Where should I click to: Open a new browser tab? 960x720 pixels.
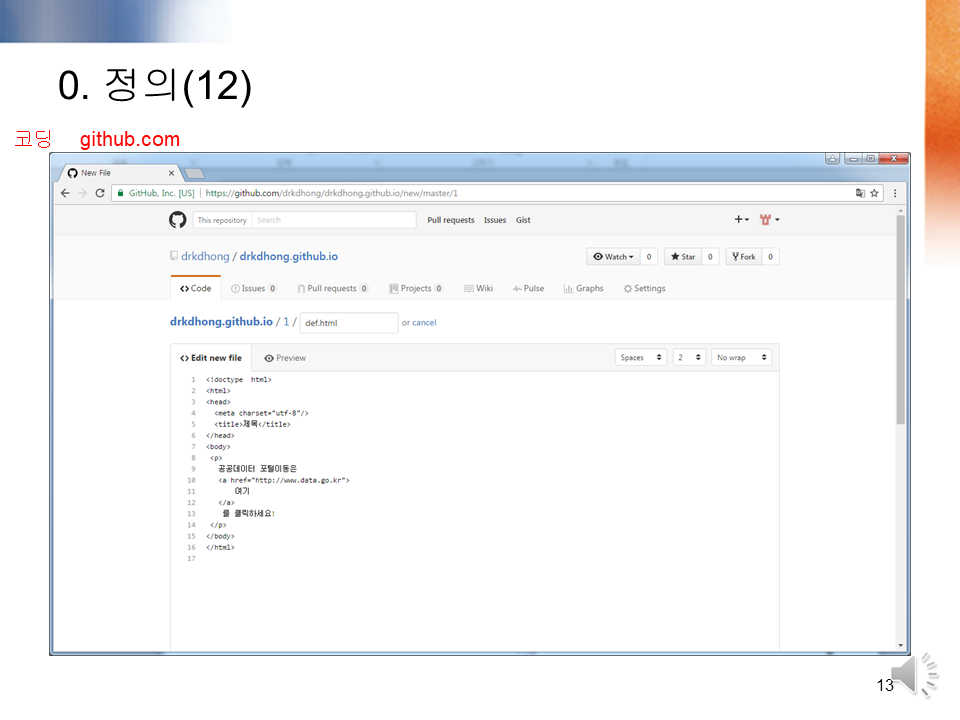tap(194, 173)
